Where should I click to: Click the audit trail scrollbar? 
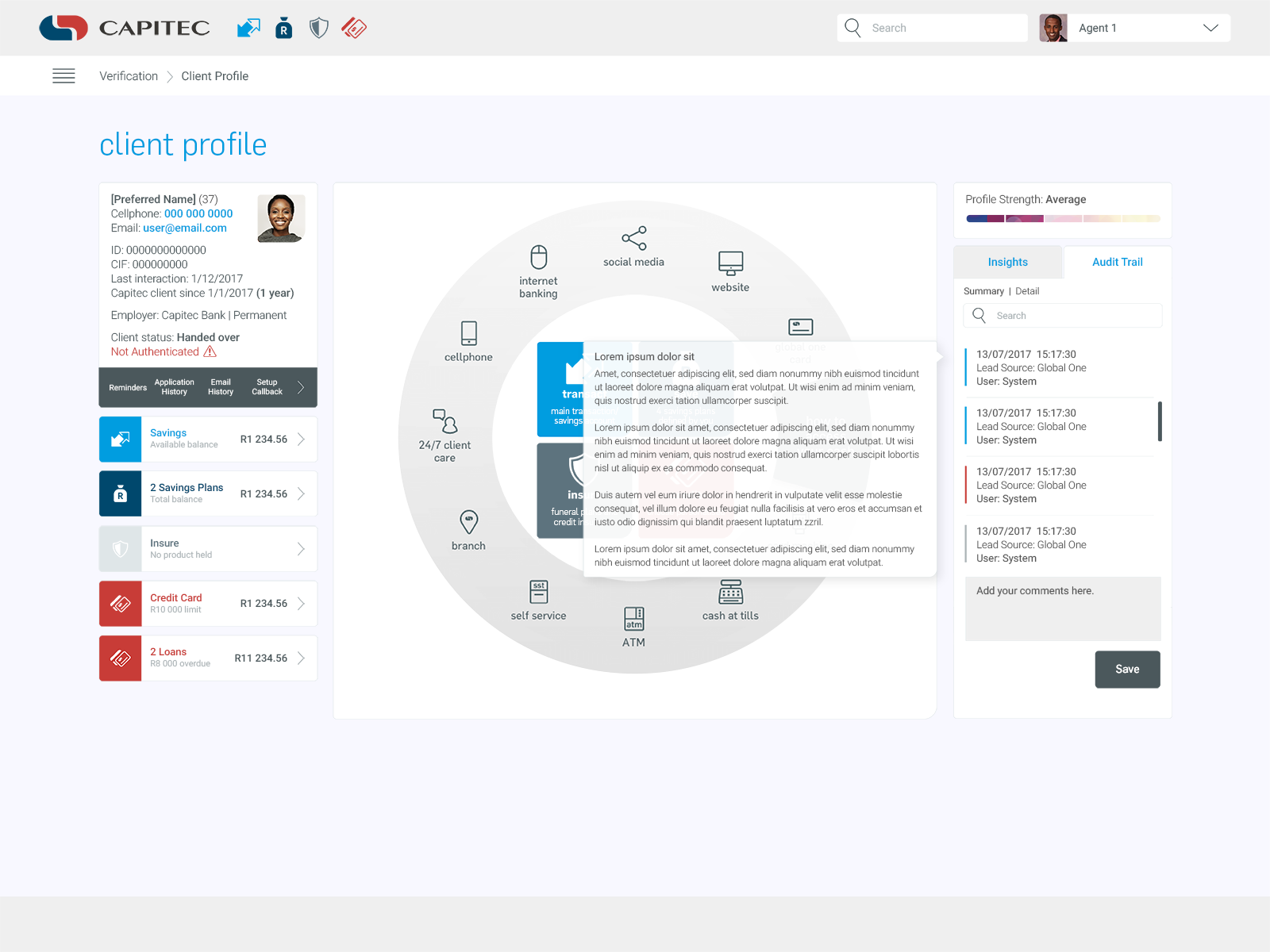coord(1160,421)
